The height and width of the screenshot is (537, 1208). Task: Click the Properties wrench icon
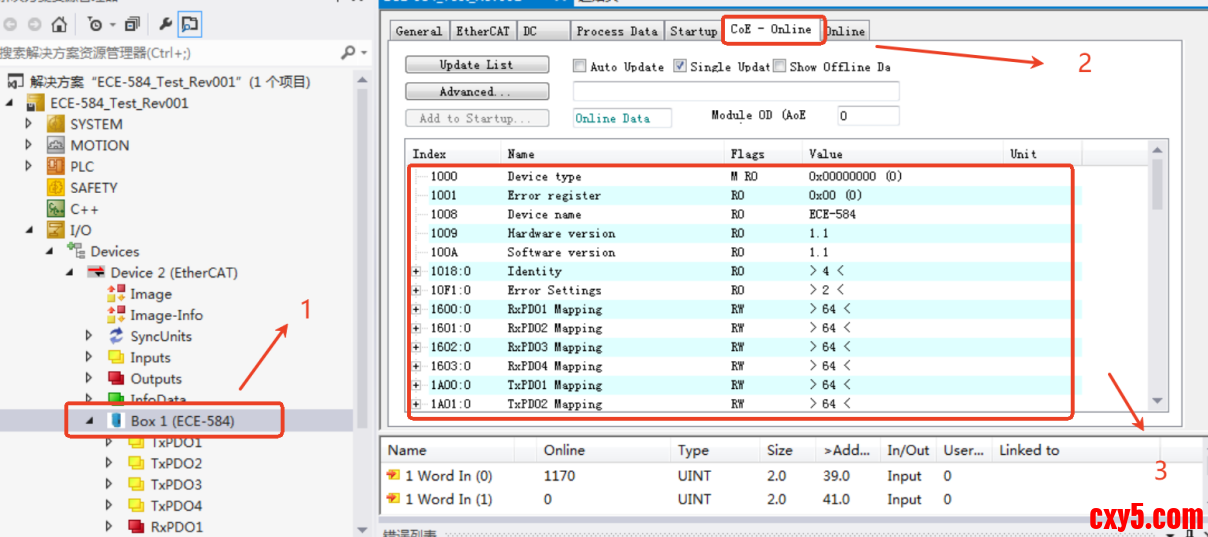point(165,24)
